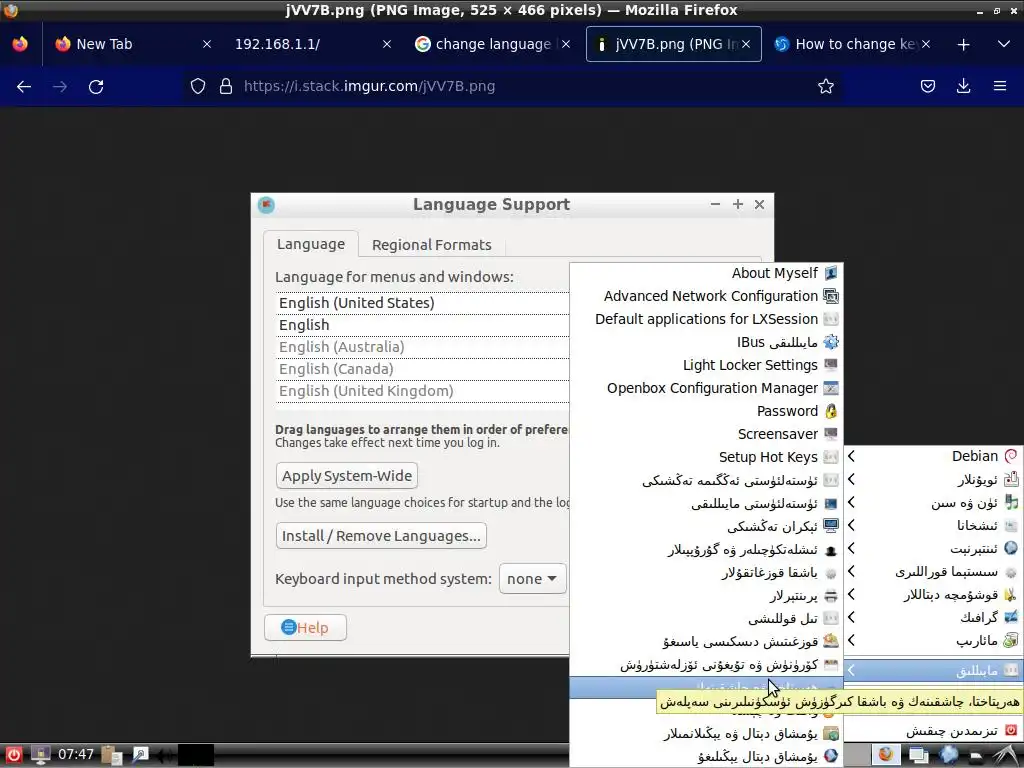The width and height of the screenshot is (1024, 768).
Task: Click the IBus settings gear icon
Action: pos(831,342)
